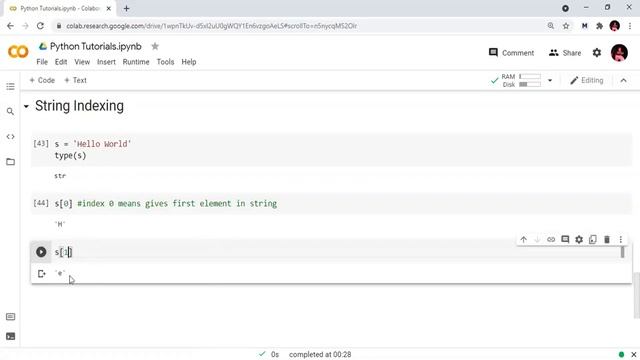This screenshot has height=360, width=640.
Task: Open the Tools menu
Action: [165, 62]
